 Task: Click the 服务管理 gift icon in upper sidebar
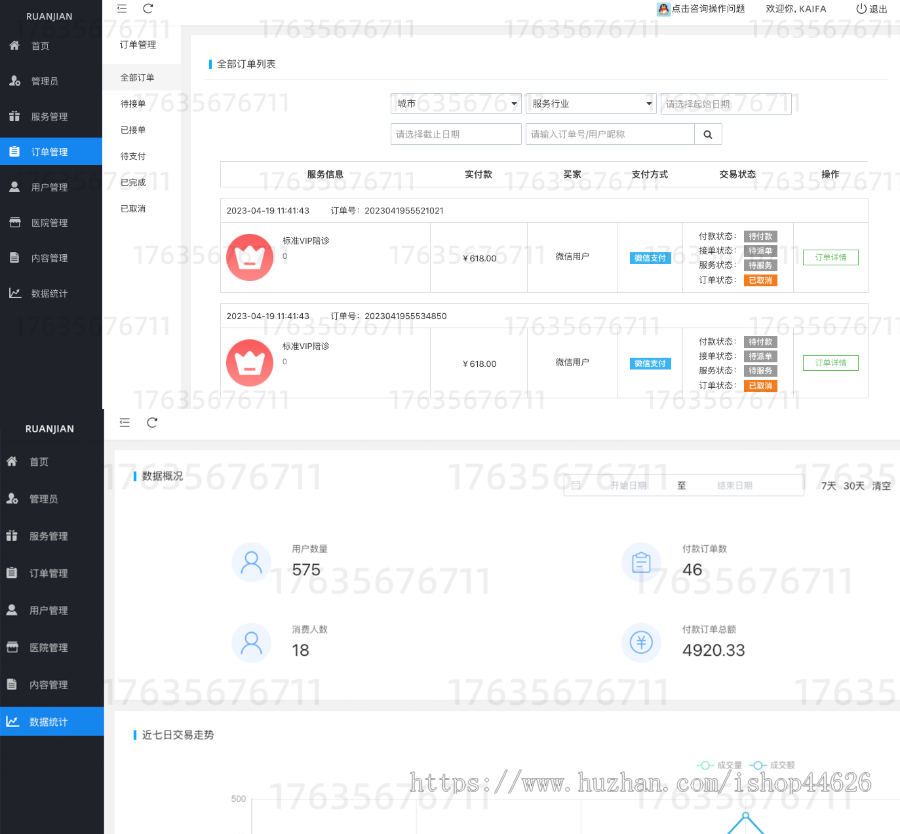[x=14, y=116]
